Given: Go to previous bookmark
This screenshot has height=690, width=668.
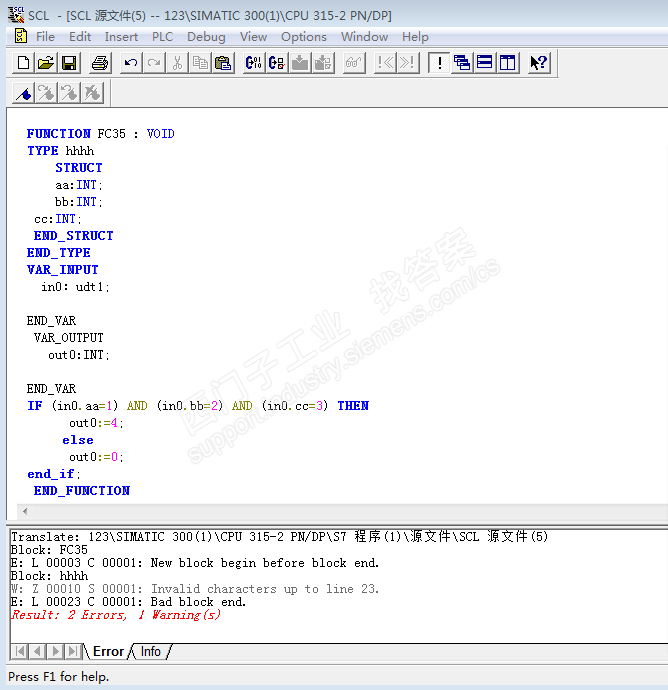Looking at the screenshot, I should click(69, 93).
